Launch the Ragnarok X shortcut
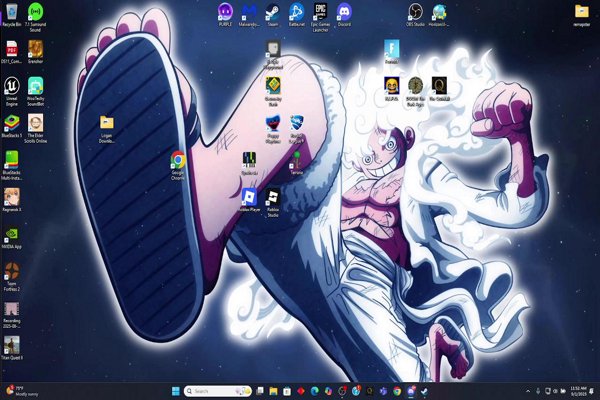600x400 pixels. coord(11,200)
